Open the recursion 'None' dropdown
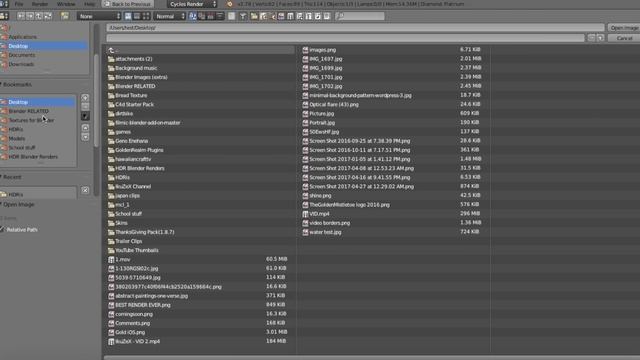This screenshot has width=640, height=360. point(99,16)
